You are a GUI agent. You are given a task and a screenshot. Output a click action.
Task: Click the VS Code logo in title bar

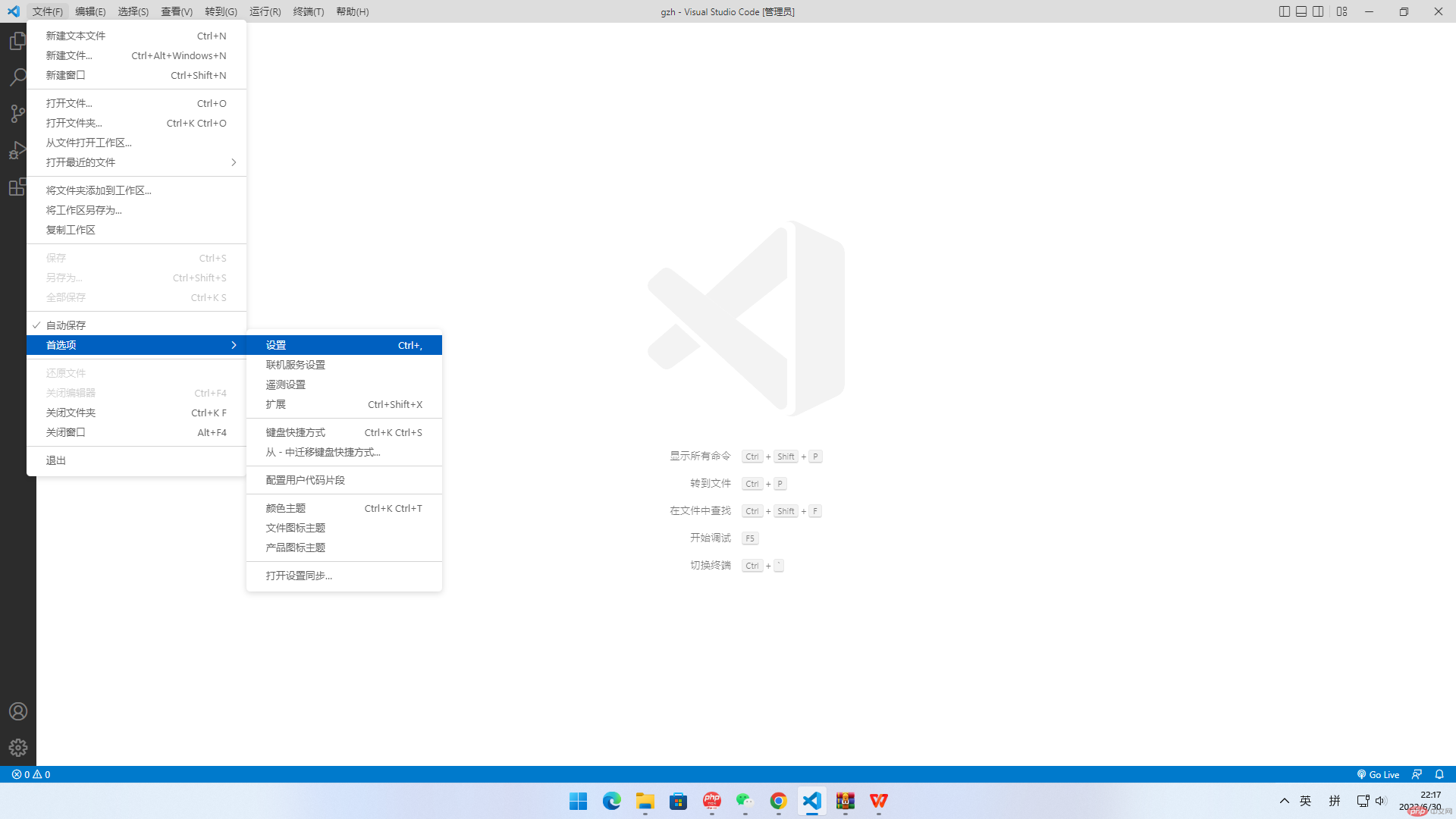[13, 11]
